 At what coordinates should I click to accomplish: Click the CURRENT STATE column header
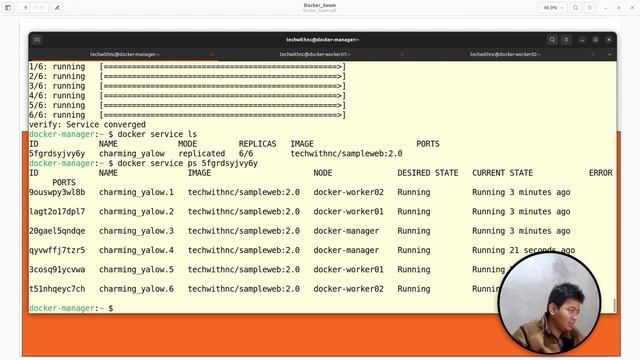502,173
